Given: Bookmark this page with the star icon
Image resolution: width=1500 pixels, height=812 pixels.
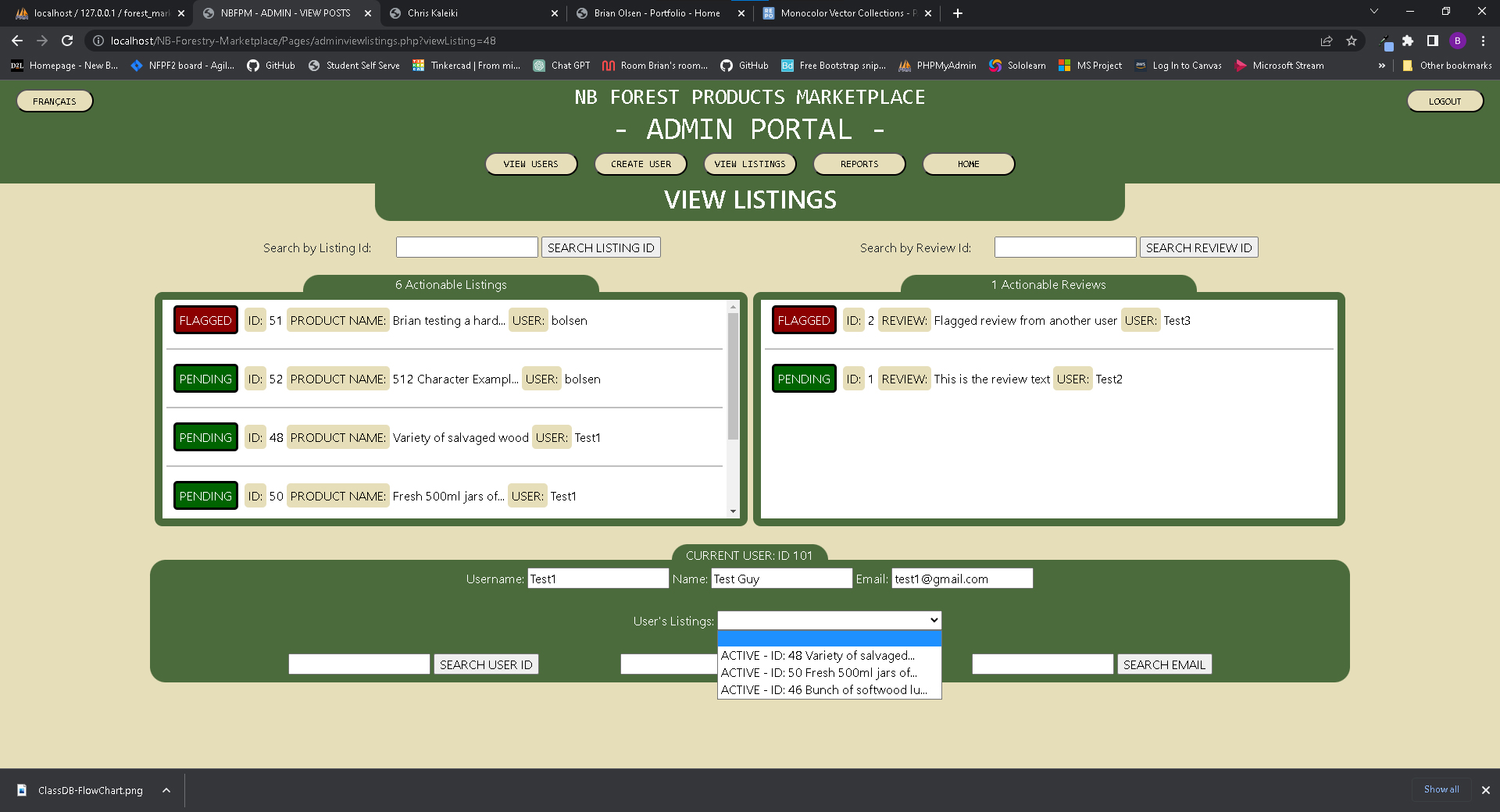Looking at the screenshot, I should coord(1352,41).
